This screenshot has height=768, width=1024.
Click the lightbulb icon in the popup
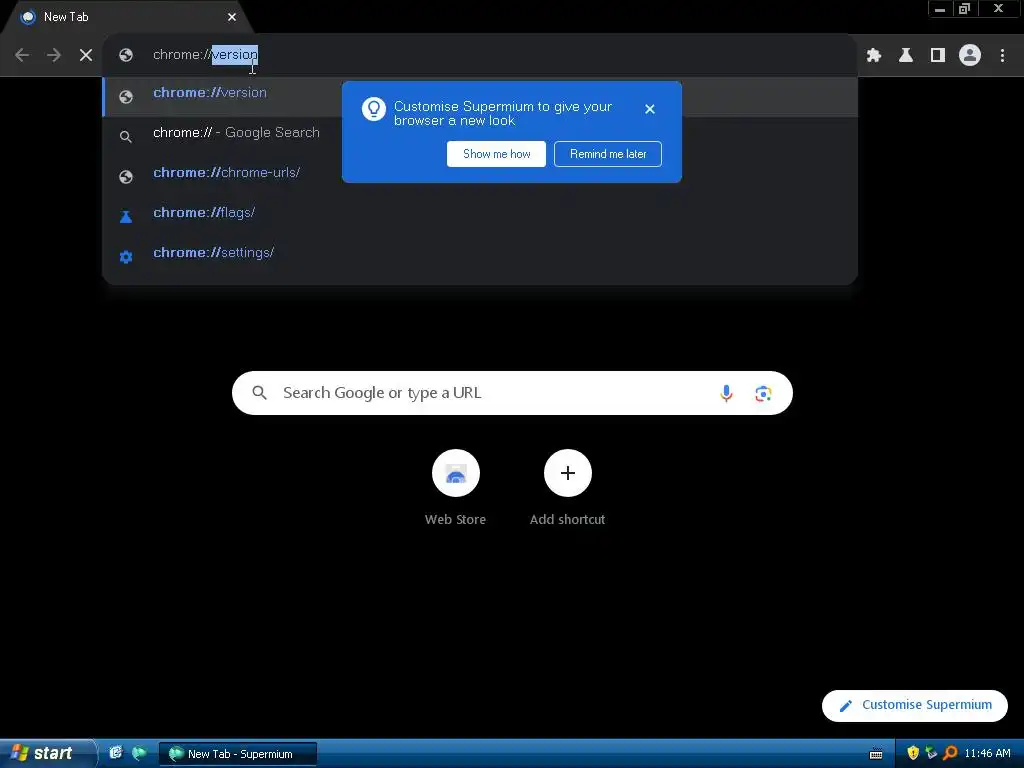[374, 109]
